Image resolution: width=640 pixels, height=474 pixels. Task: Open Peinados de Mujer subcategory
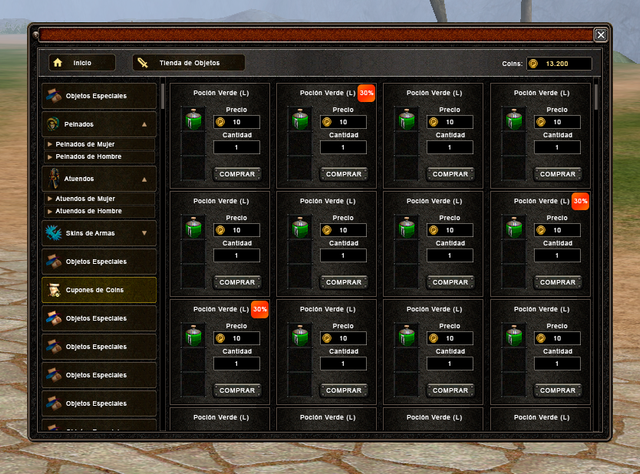point(85,144)
